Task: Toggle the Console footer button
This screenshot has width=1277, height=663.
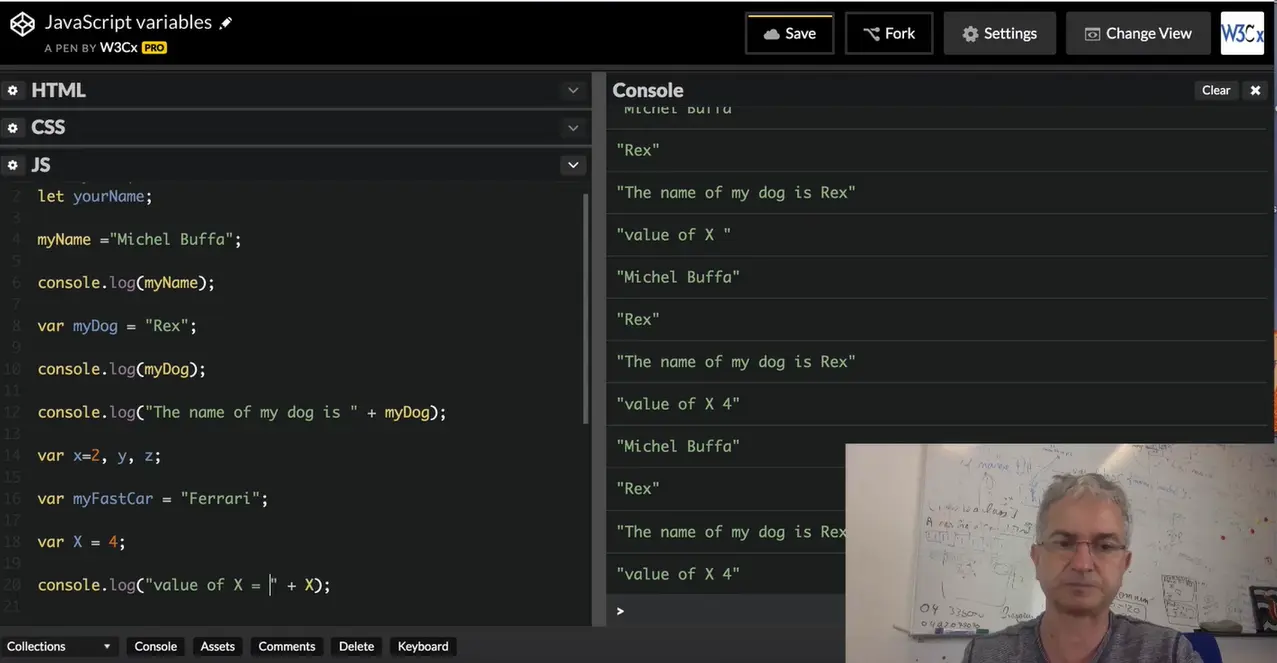Action: 156,646
